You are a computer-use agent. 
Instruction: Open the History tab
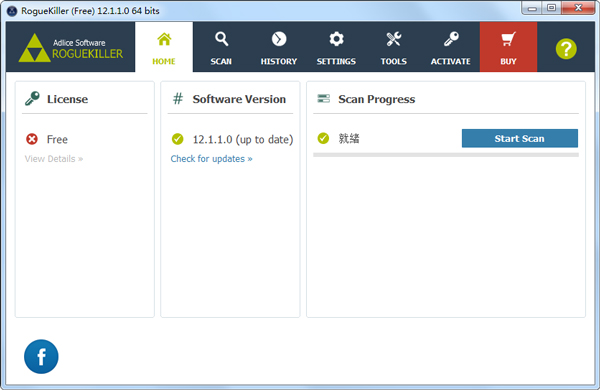click(279, 47)
